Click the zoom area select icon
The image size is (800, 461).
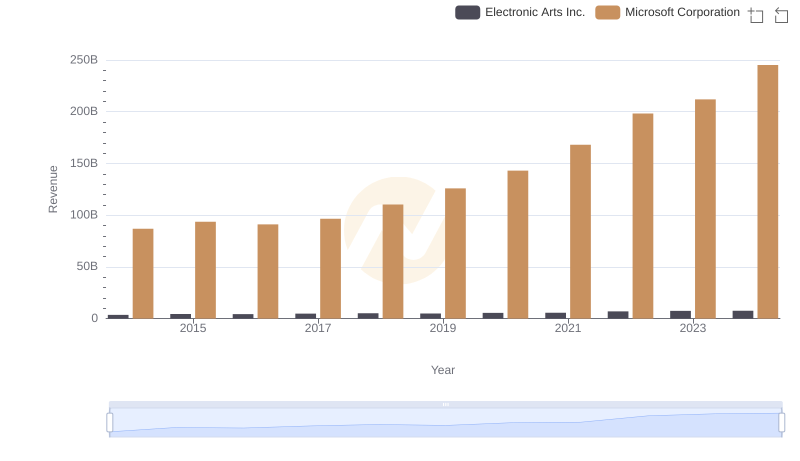tap(756, 15)
